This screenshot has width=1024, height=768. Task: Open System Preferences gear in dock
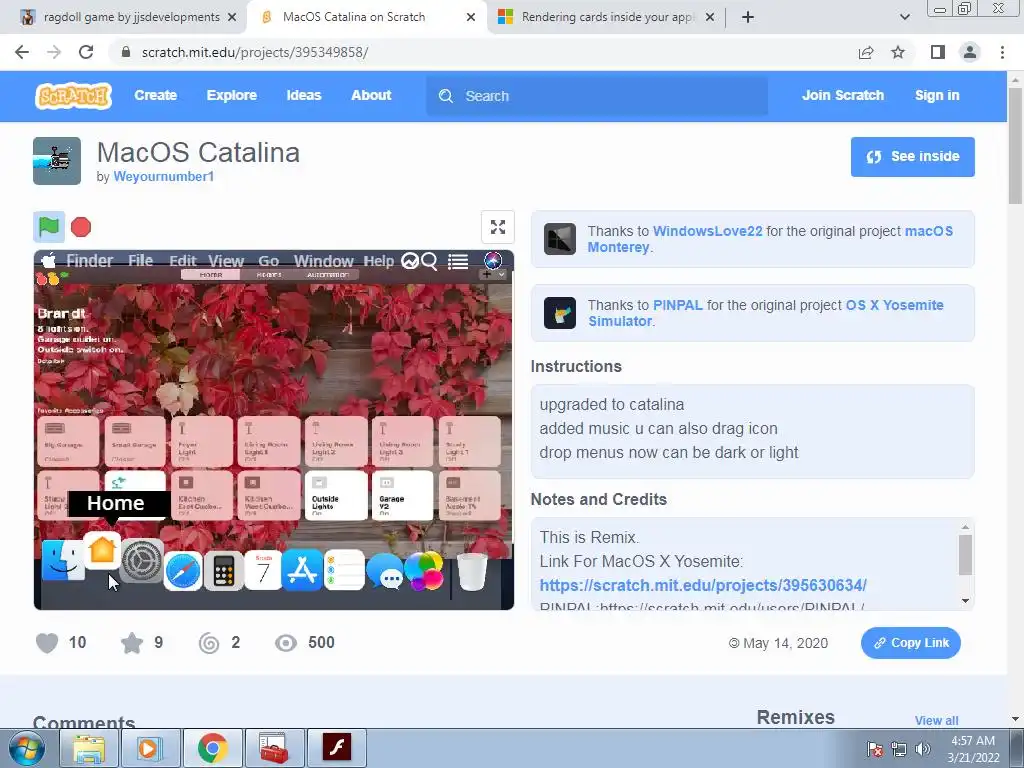142,561
